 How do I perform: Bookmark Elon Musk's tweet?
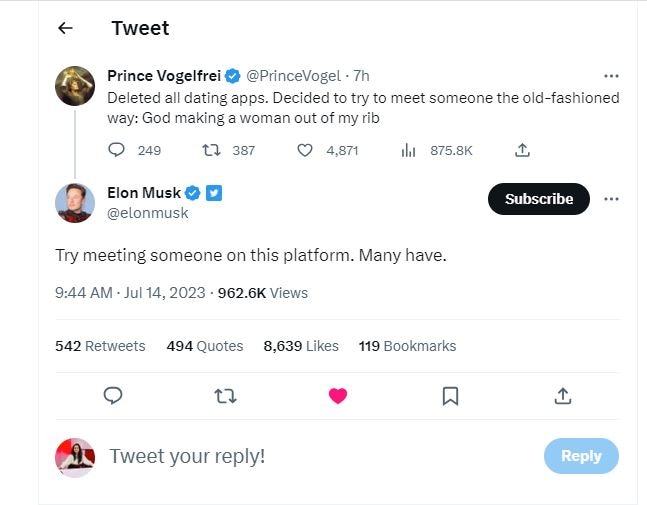[450, 396]
